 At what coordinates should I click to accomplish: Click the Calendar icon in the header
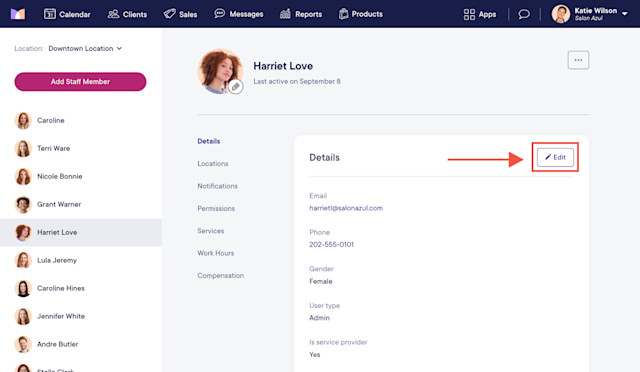[x=50, y=14]
